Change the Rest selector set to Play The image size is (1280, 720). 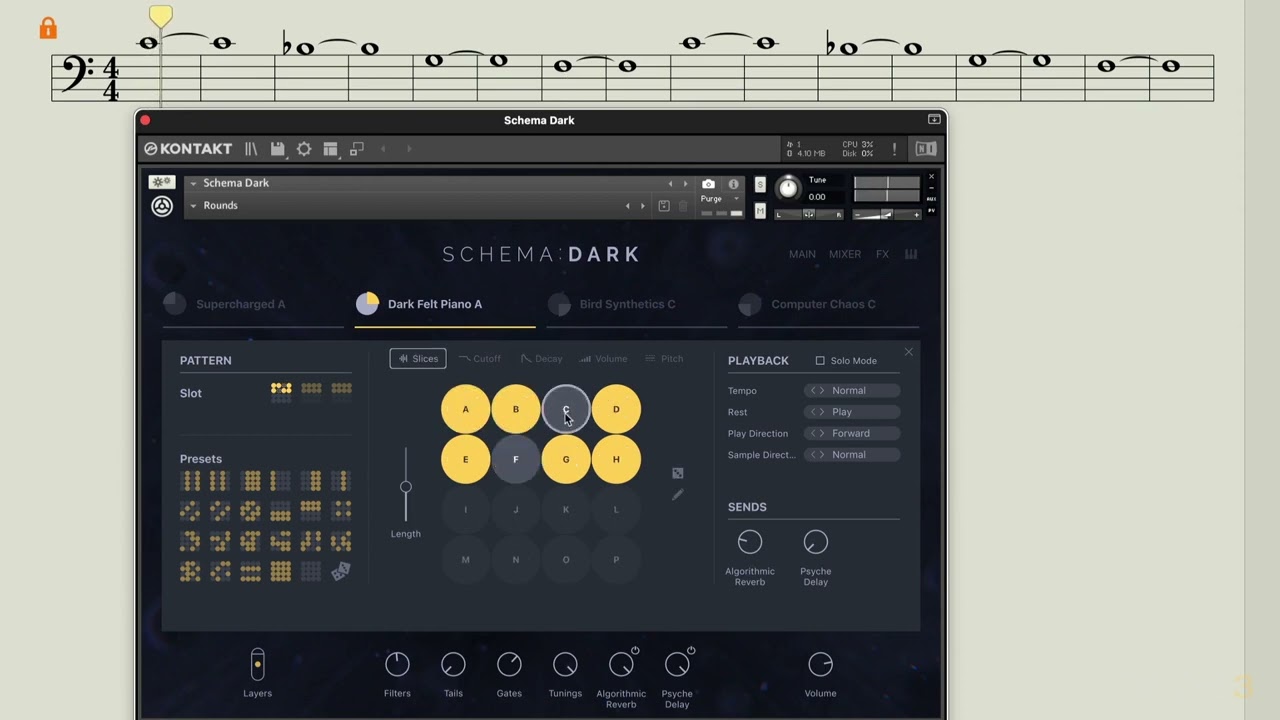point(852,412)
